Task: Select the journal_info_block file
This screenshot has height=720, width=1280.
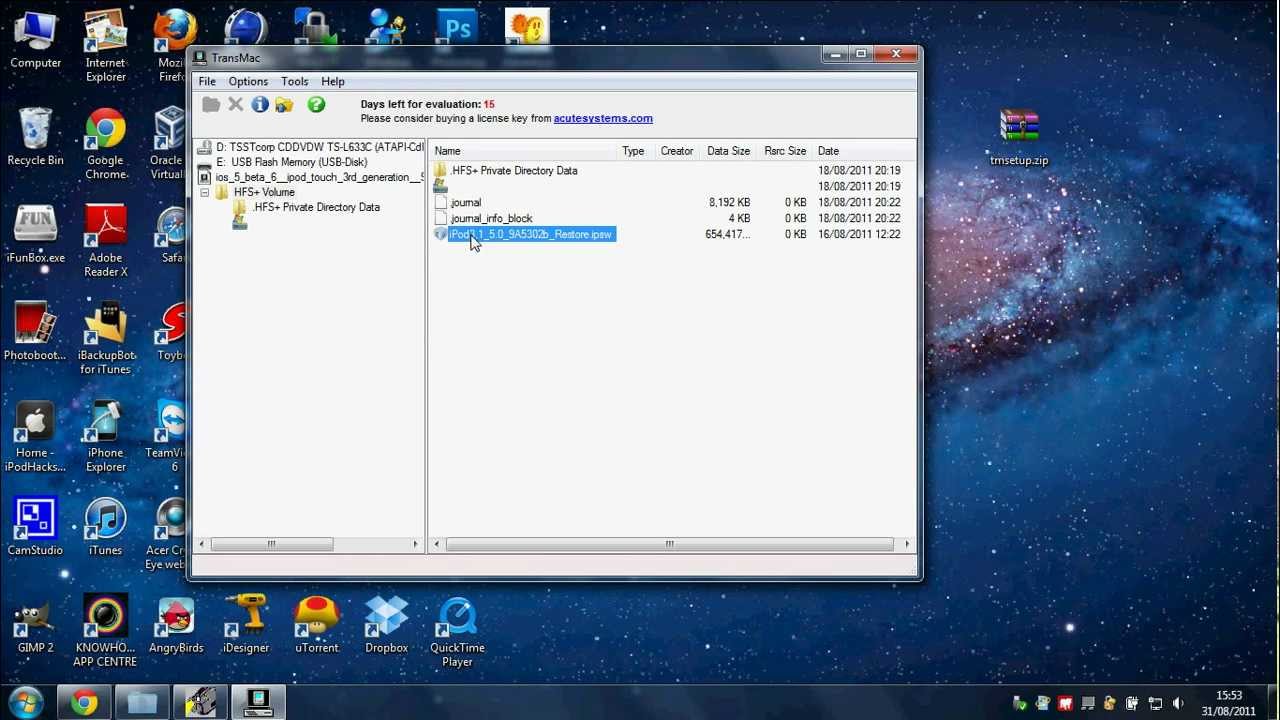Action: [491, 218]
